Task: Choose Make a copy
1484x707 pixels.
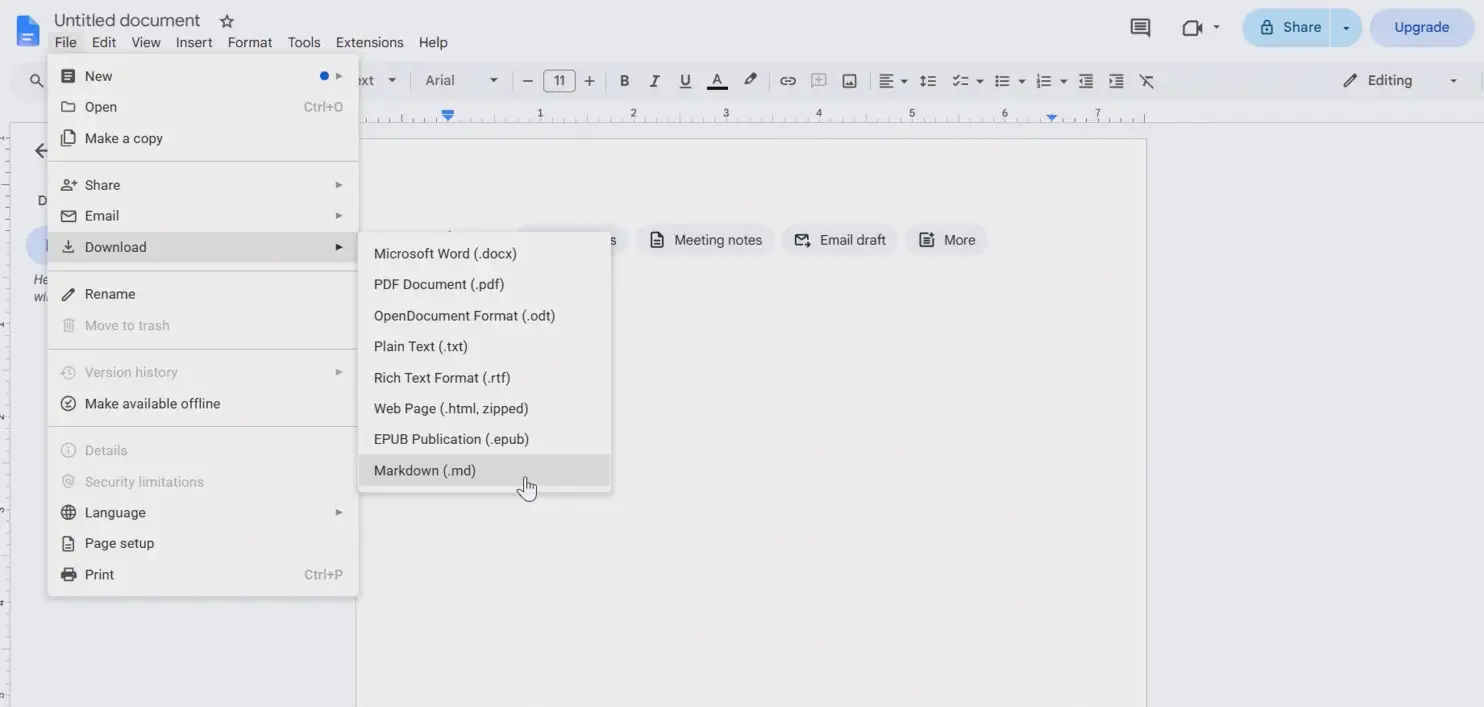Action: click(x=203, y=138)
